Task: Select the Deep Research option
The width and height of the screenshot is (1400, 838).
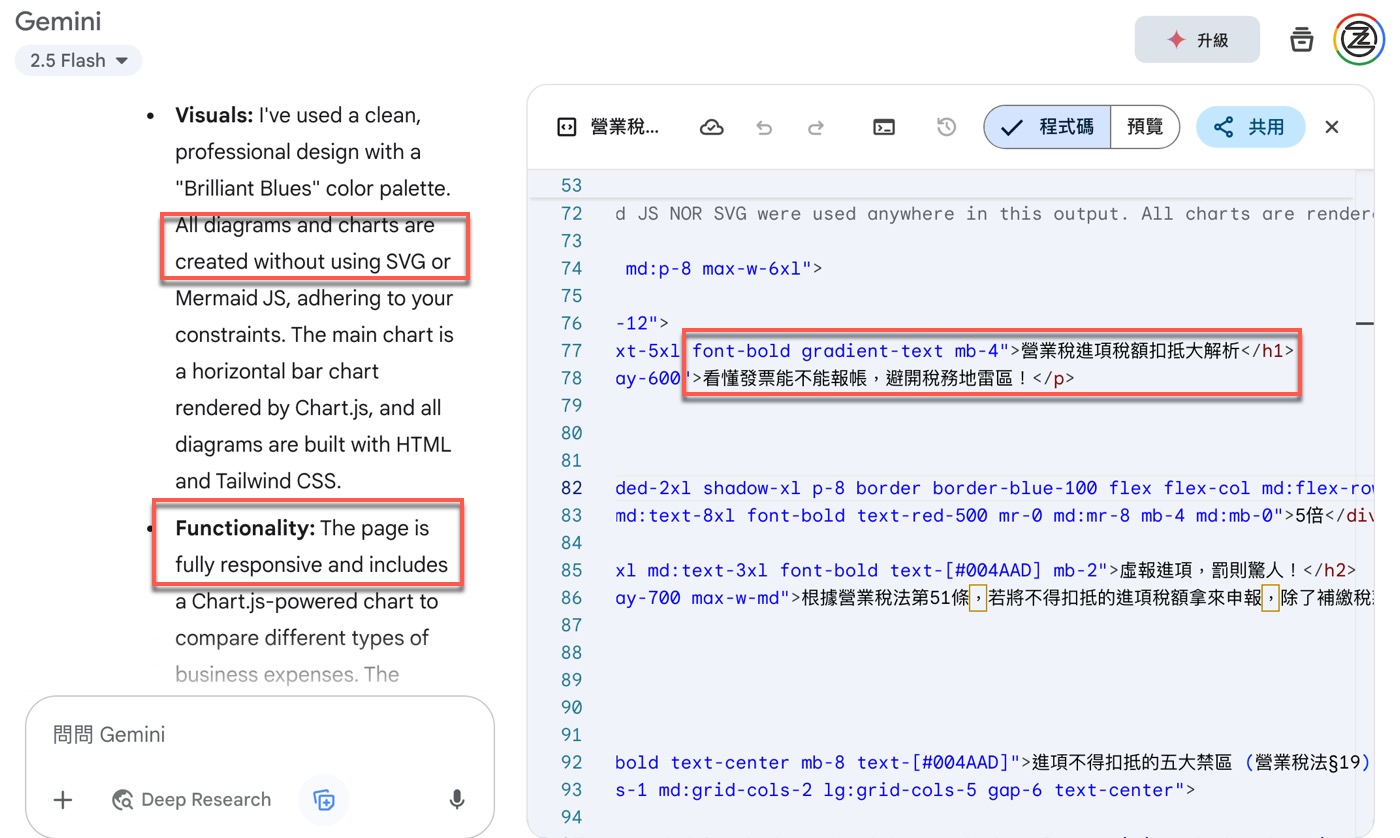Action: (x=192, y=799)
